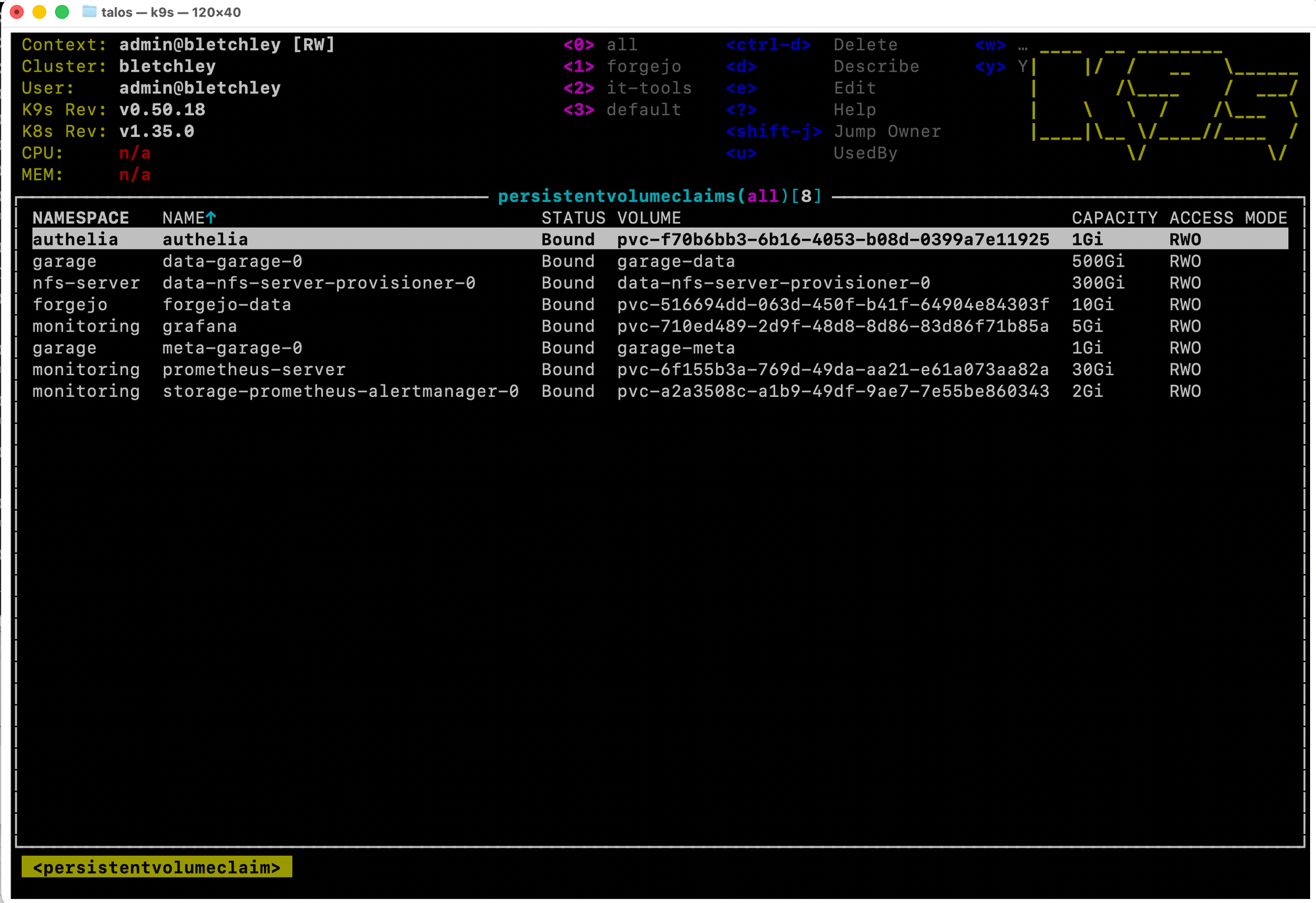This screenshot has height=903, width=1316.
Task: Select the data-nfs-server-provisioner-0 claim name
Action: 318,283
